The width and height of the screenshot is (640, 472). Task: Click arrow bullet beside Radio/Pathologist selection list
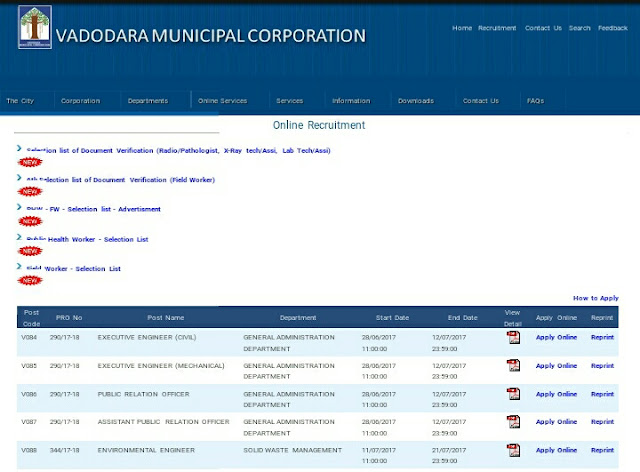click(x=19, y=148)
